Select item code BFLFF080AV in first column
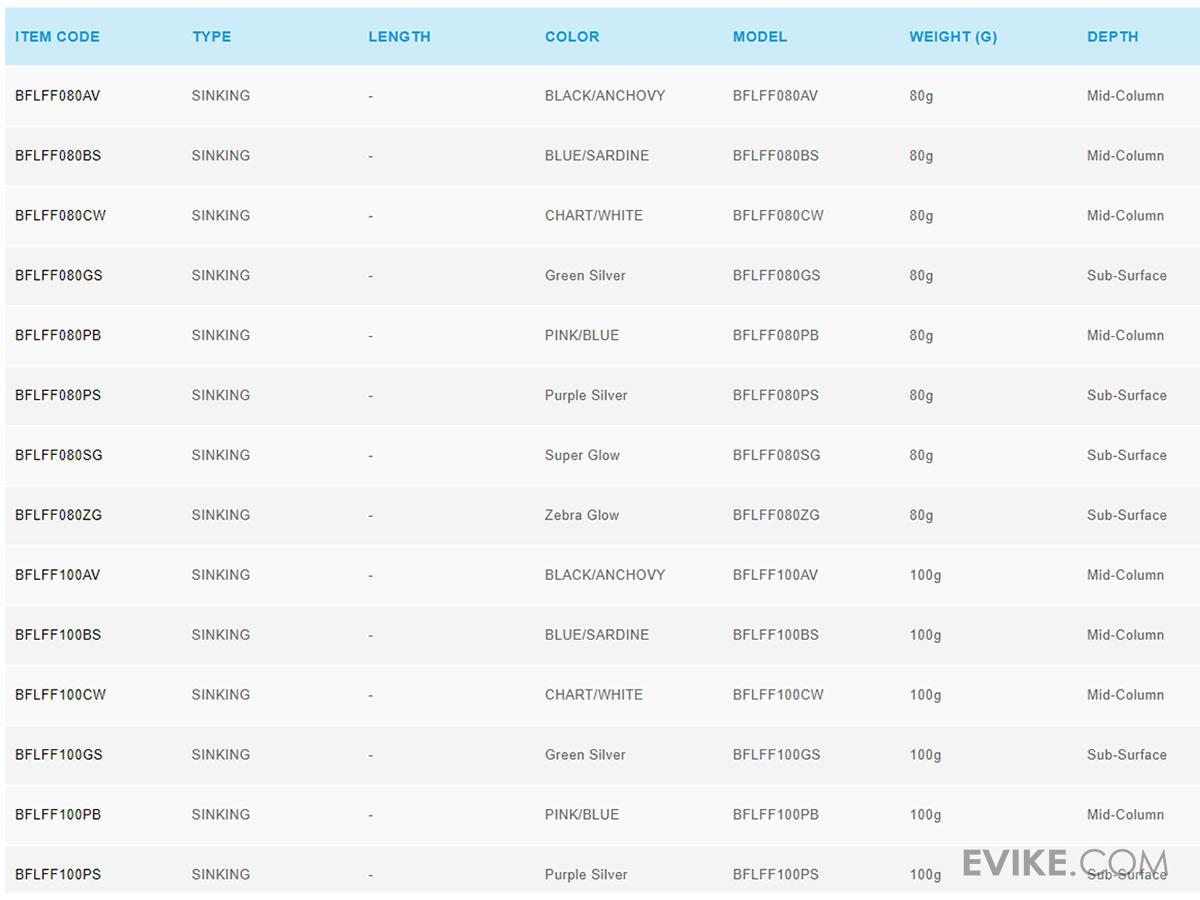This screenshot has height=900, width=1200. 58,96
